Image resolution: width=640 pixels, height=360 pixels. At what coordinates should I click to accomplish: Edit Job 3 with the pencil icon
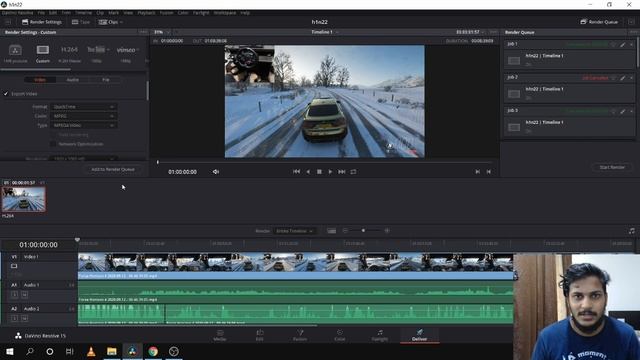tap(622, 111)
